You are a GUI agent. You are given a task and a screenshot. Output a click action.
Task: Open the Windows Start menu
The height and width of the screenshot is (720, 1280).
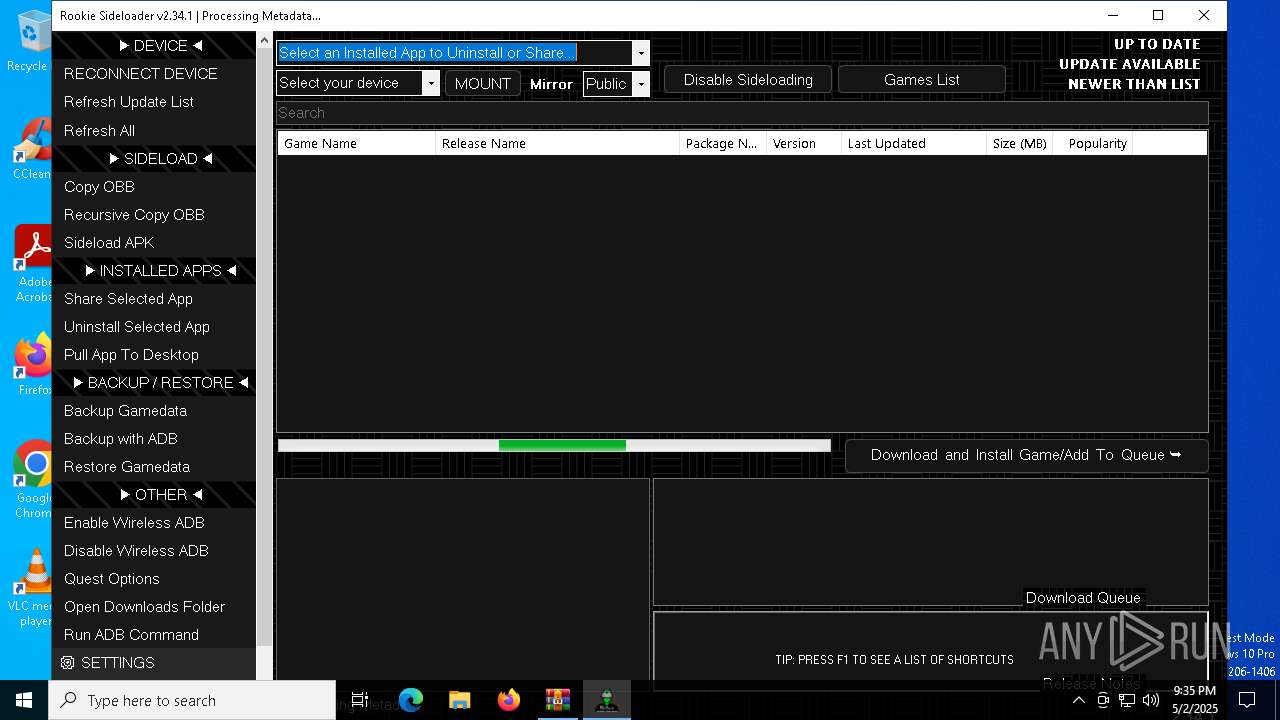(x=24, y=700)
